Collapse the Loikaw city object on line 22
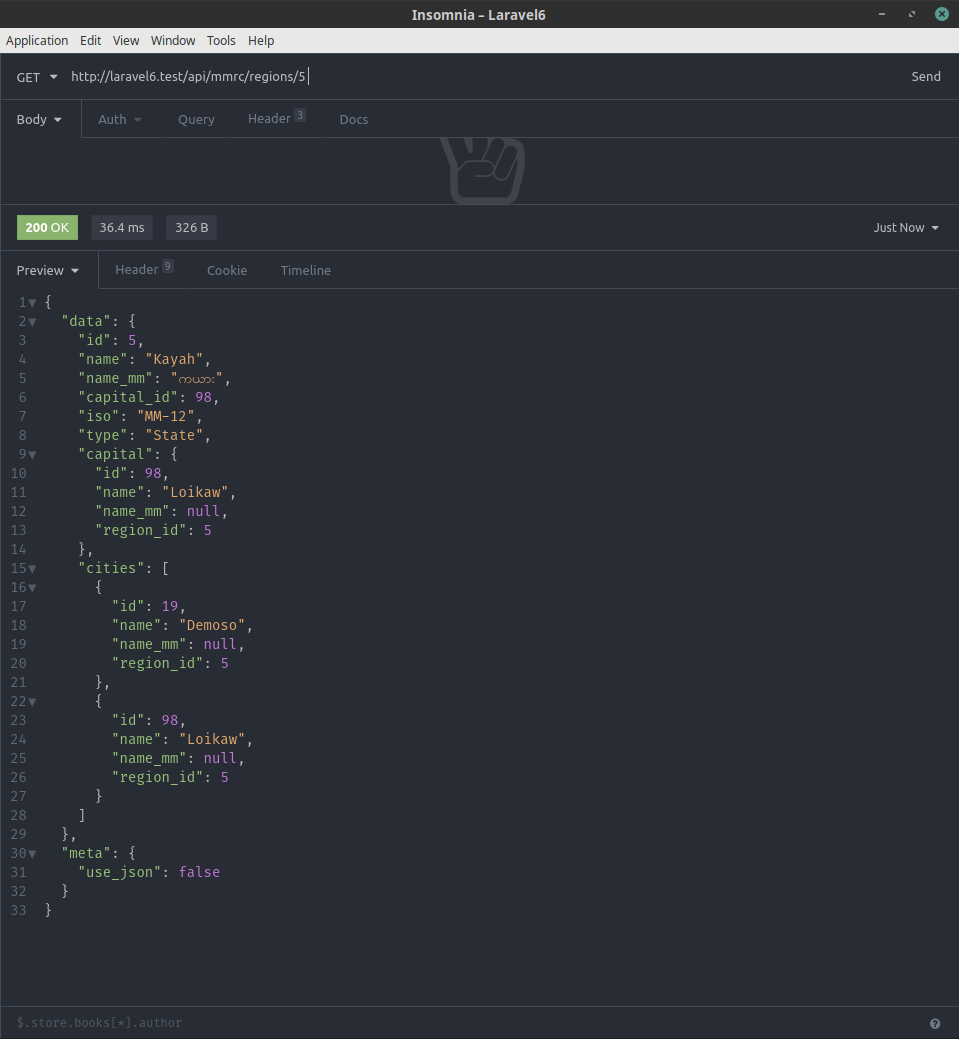The image size is (959, 1039). (32, 702)
